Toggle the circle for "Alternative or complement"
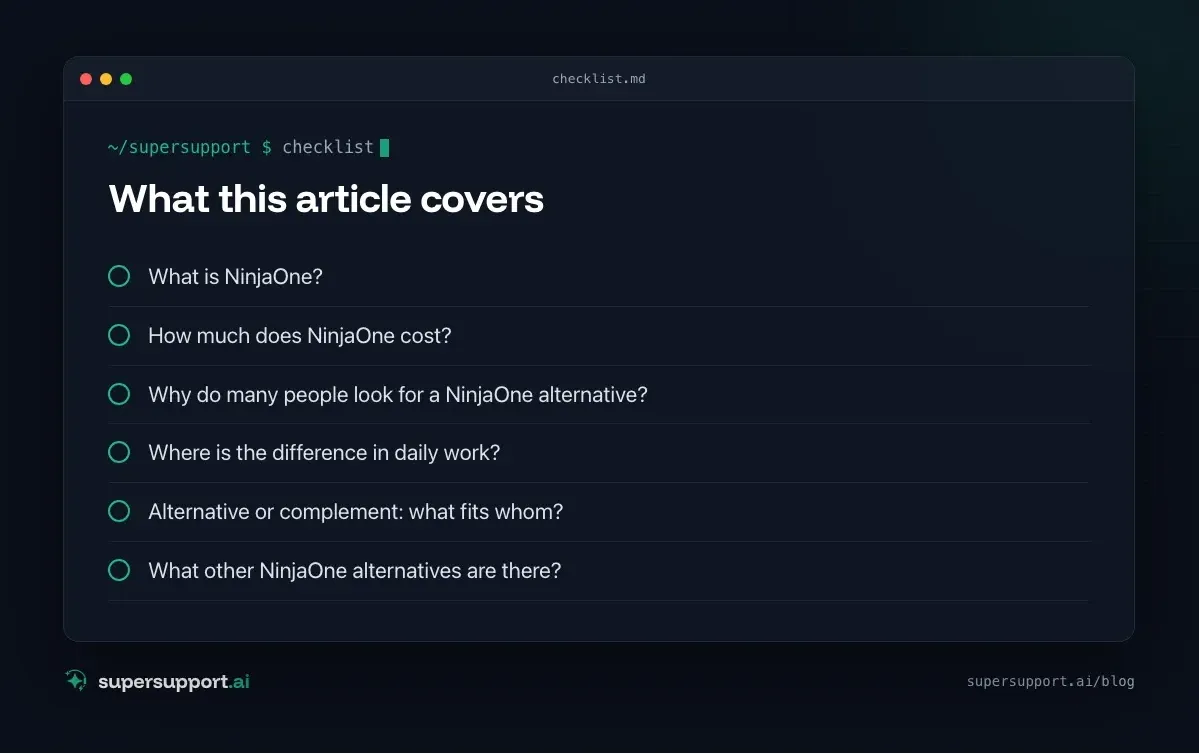Image resolution: width=1199 pixels, height=754 pixels. click(x=119, y=511)
